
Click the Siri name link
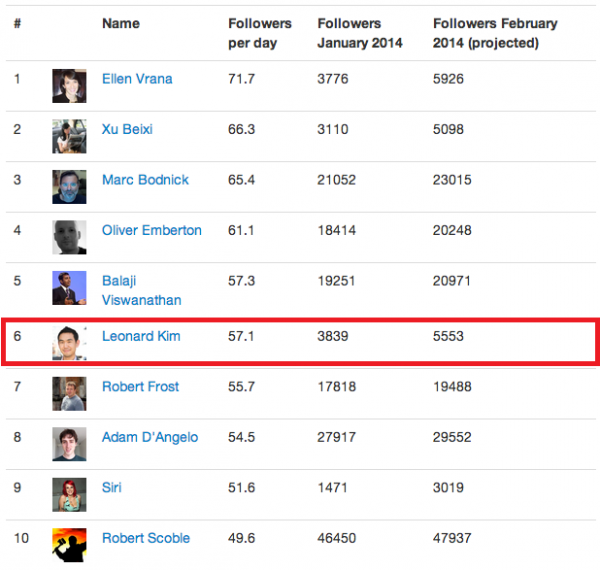click(111, 488)
